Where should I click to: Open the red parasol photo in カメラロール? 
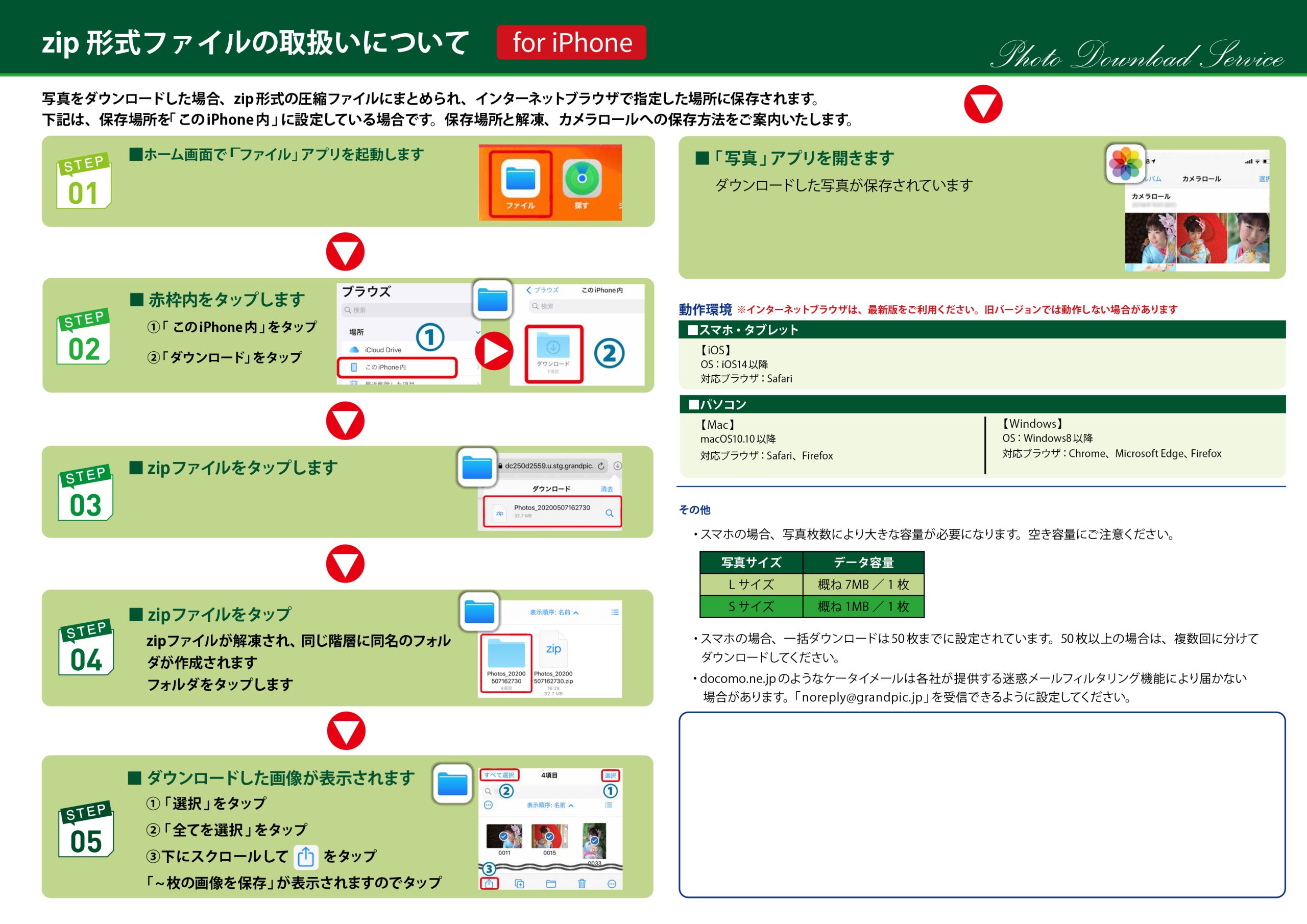point(1201,238)
